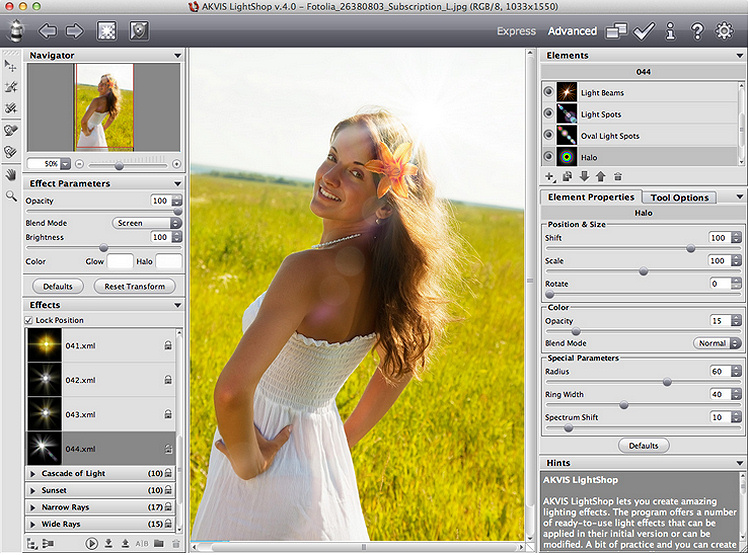This screenshot has width=750, height=555.
Task: Switch to Express mode
Action: point(516,31)
